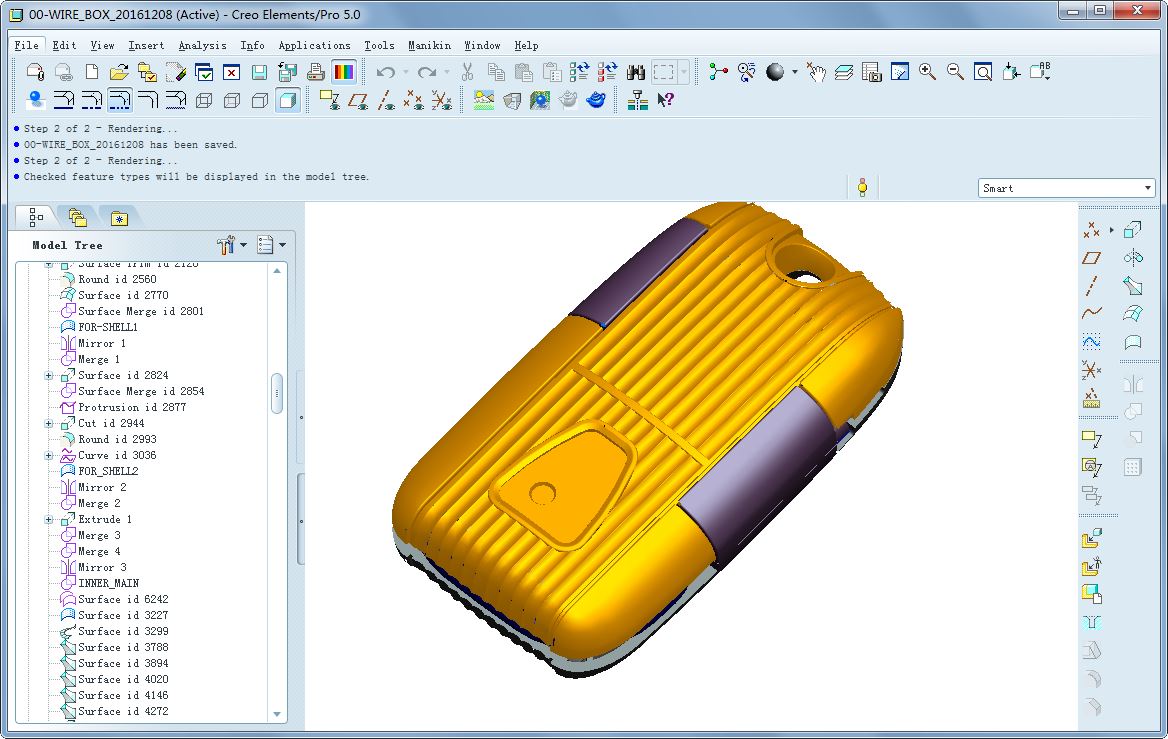
Task: Repaint the screen with Repaint icon
Action: tap(900, 72)
